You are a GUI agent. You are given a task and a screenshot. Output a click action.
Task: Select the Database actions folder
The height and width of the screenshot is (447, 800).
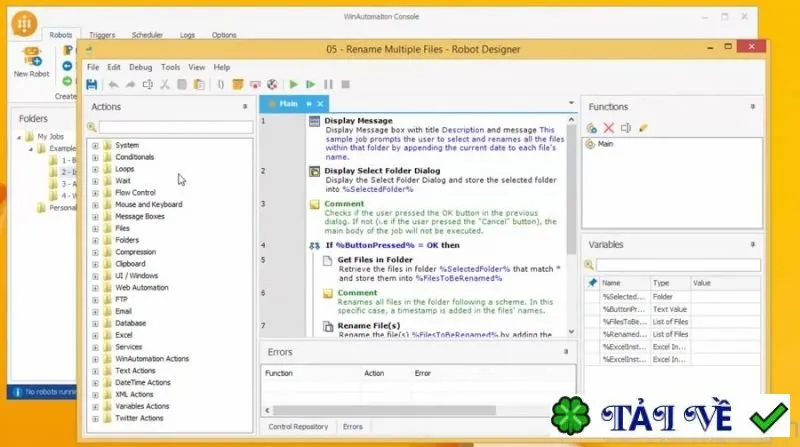[131, 323]
